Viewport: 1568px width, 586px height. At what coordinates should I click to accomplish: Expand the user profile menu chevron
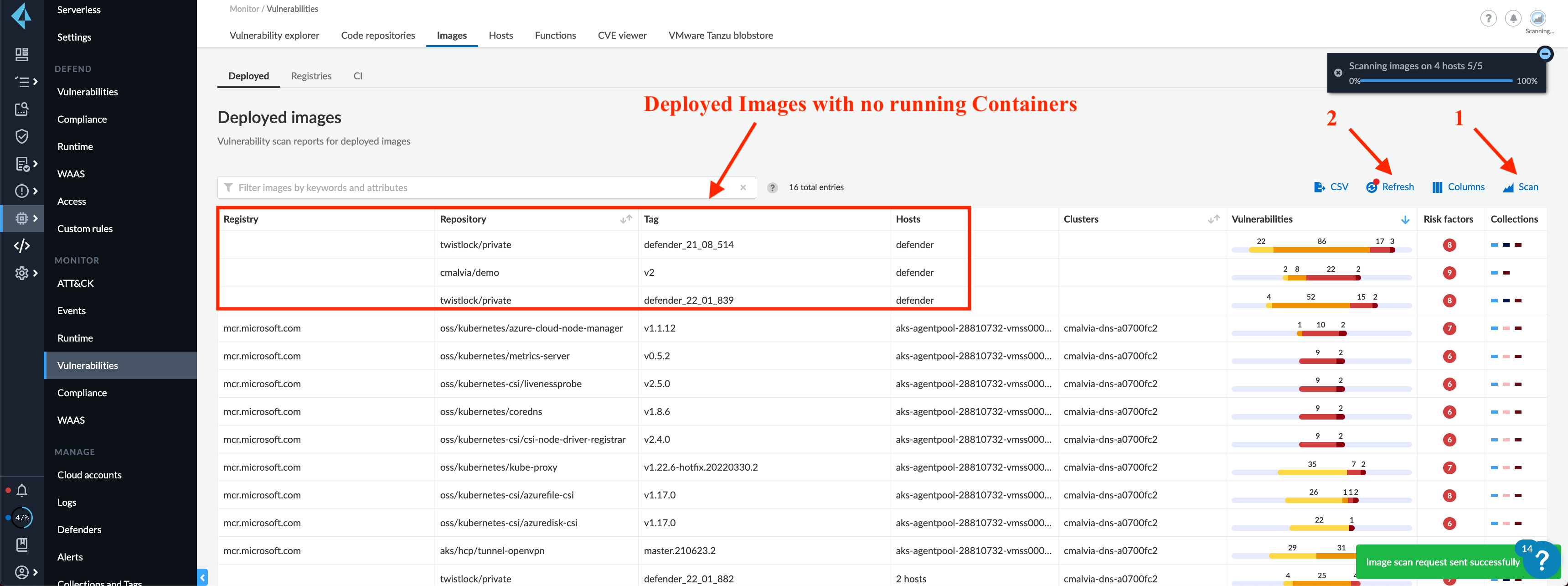[x=35, y=572]
